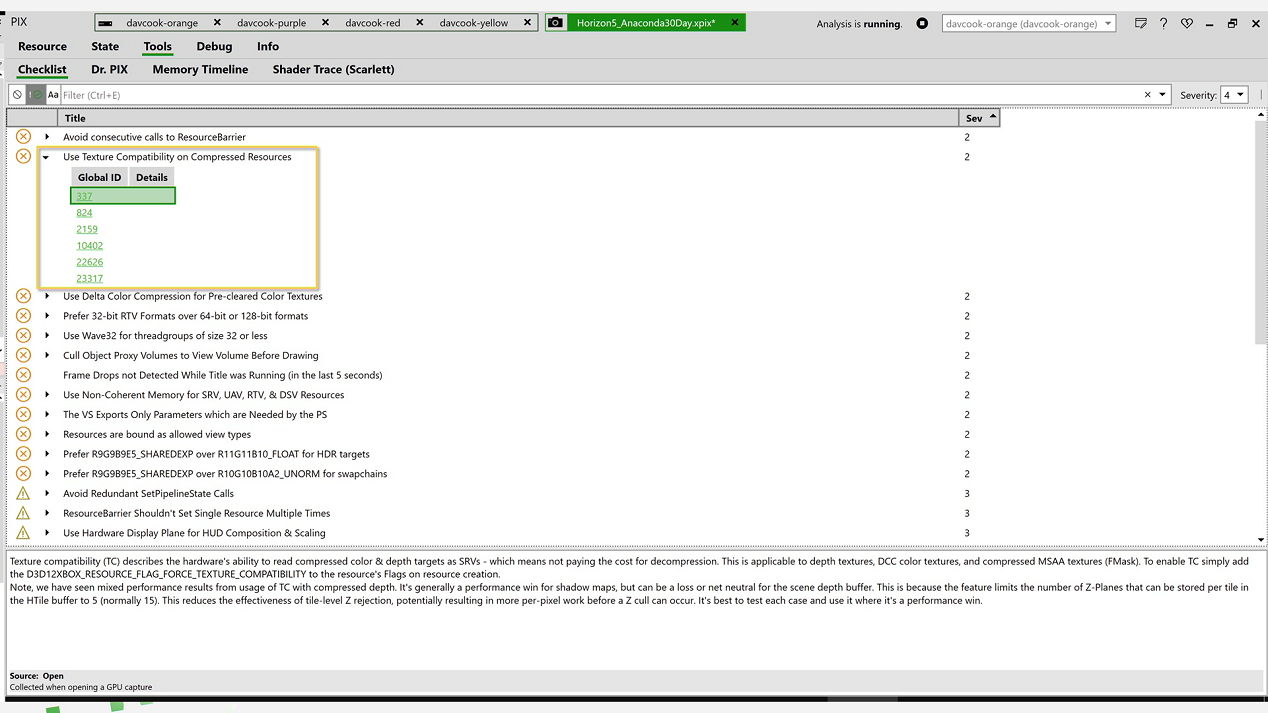Open the Severity level dropdown
1268x713 pixels.
click(x=1234, y=95)
